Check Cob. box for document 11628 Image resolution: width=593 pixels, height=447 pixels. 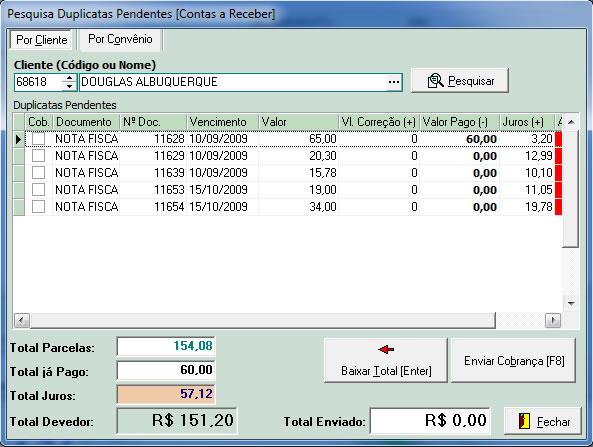pyautogui.click(x=38, y=139)
